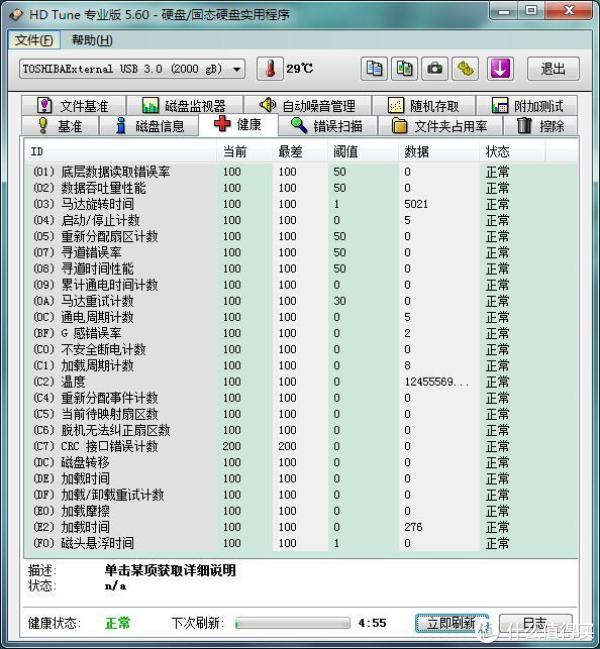Click the 最差 column header

click(x=300, y=151)
